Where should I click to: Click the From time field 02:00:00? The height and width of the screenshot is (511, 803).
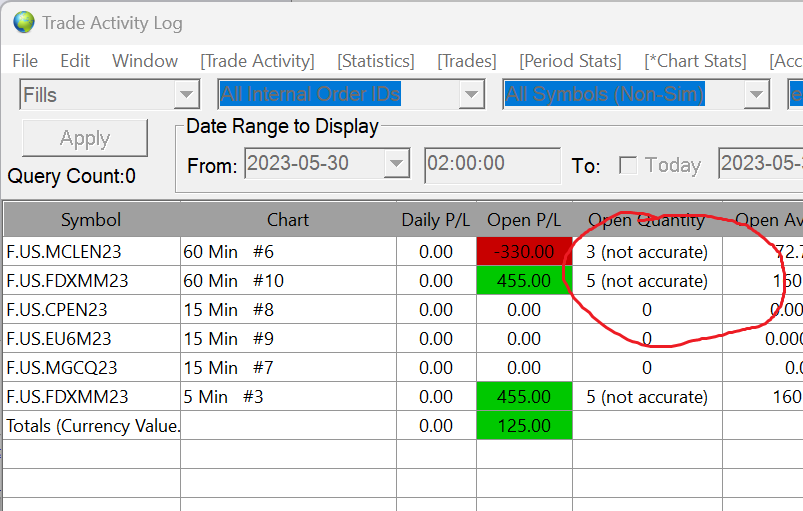[492, 164]
